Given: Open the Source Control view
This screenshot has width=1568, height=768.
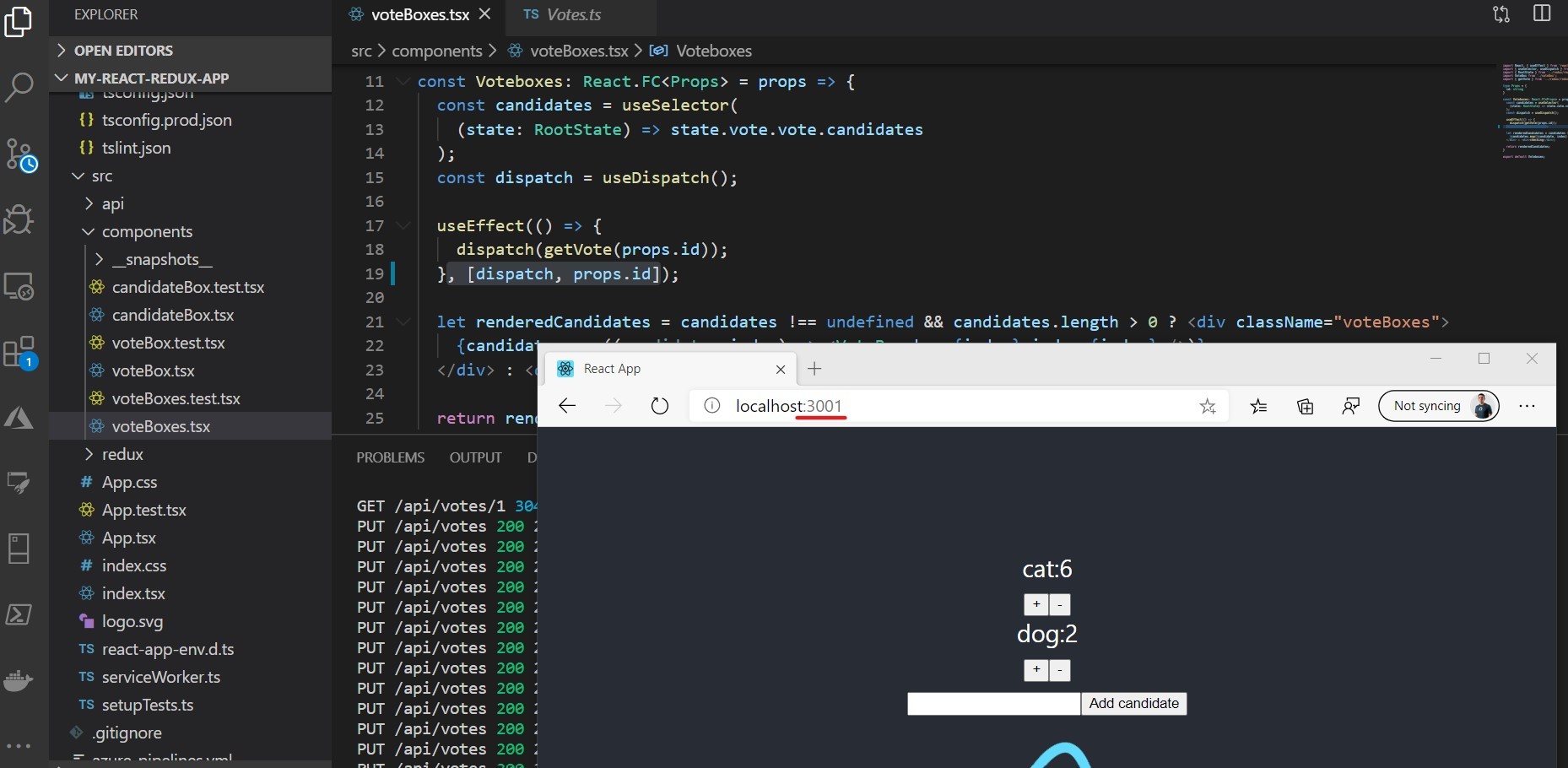Looking at the screenshot, I should pyautogui.click(x=19, y=155).
